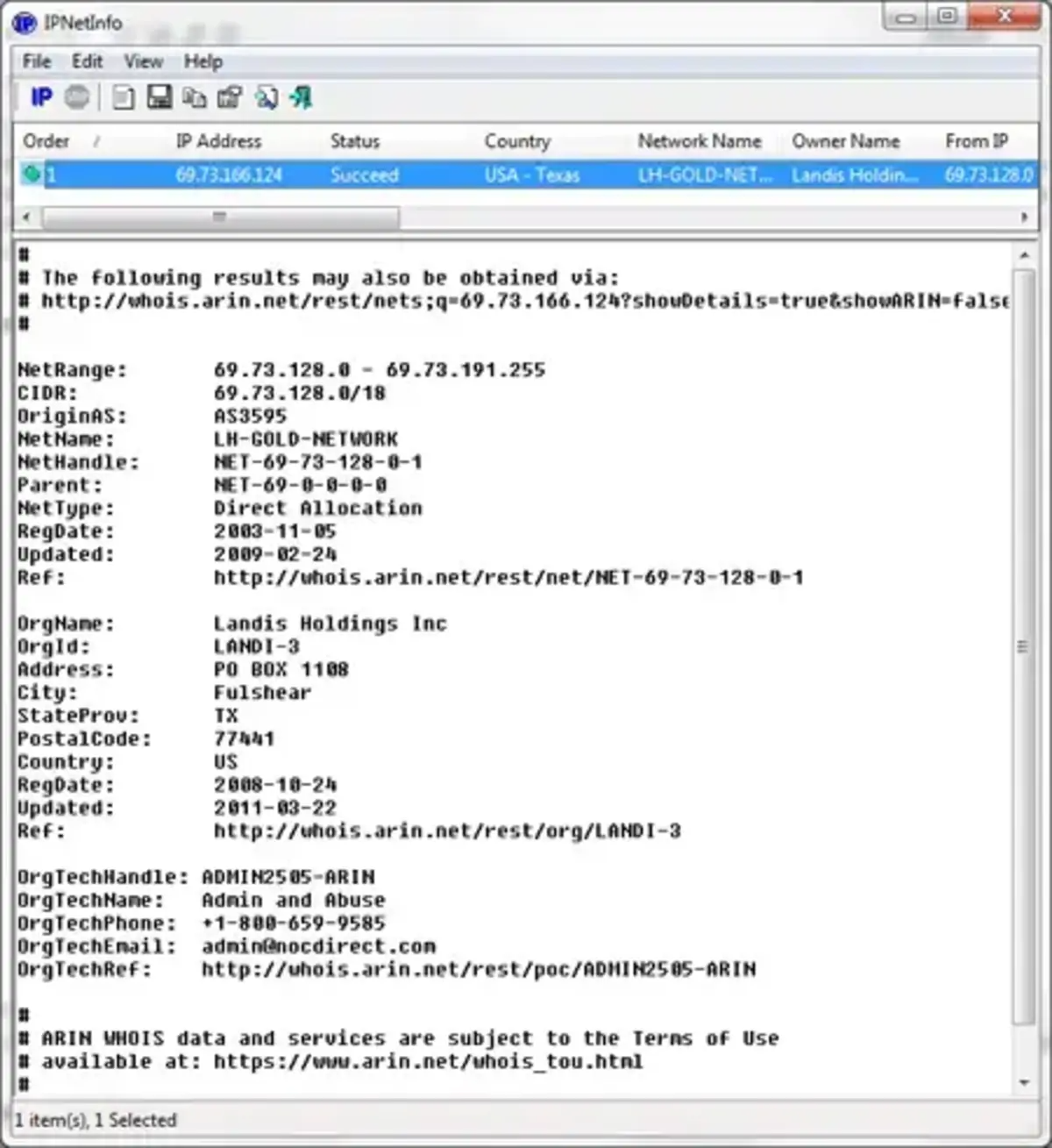Click the horizontal scrollbar right arrow
This screenshot has height=1148, width=1052.
(1024, 217)
